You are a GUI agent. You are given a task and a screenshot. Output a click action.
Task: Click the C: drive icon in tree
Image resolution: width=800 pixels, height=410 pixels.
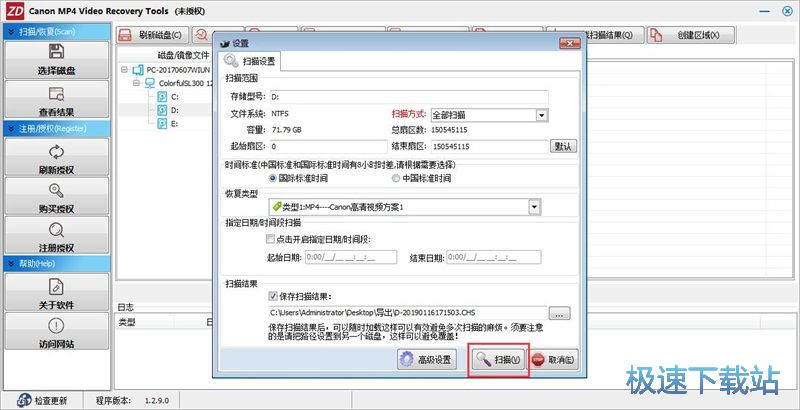point(161,96)
